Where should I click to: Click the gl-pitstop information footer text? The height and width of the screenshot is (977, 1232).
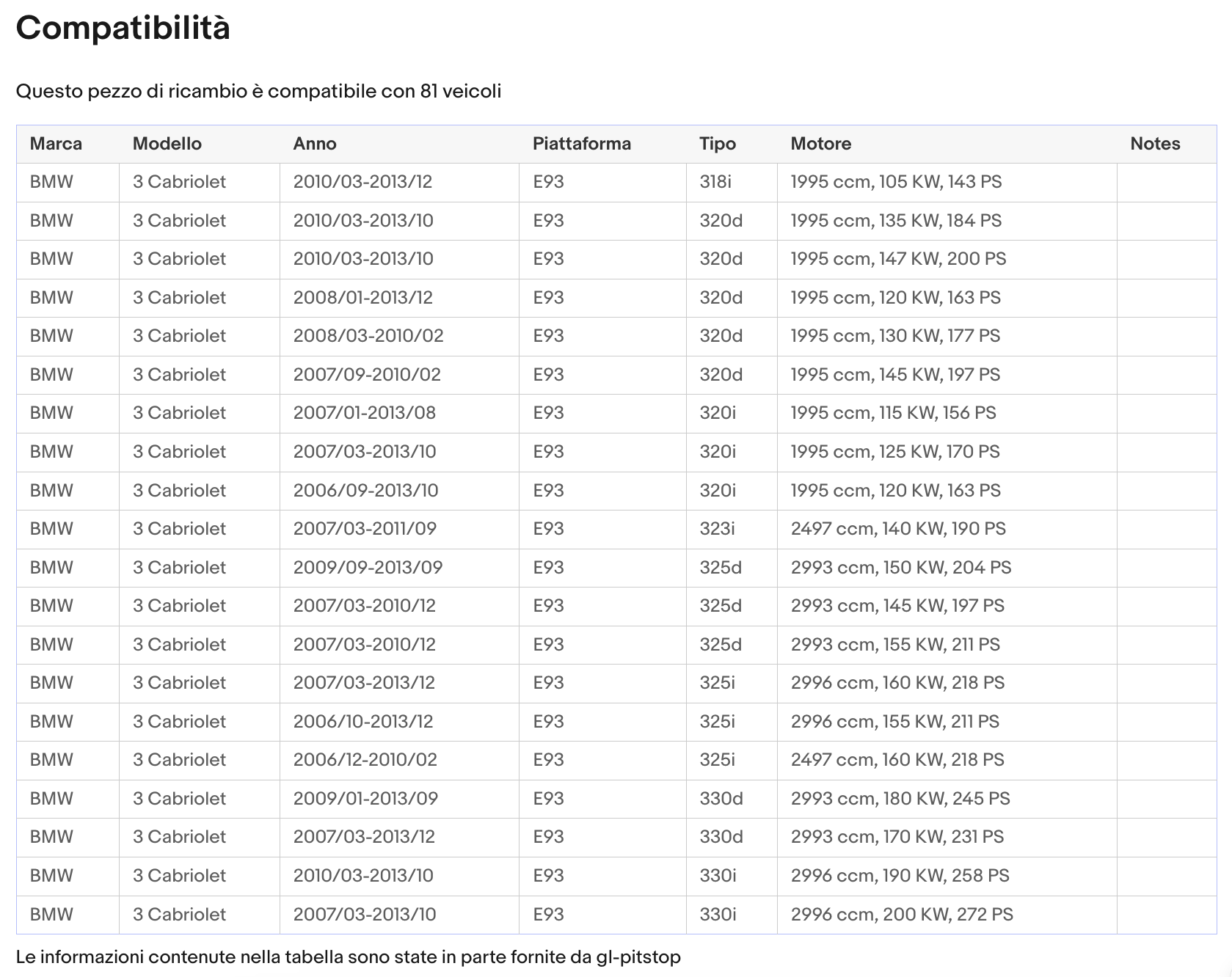tap(349, 957)
